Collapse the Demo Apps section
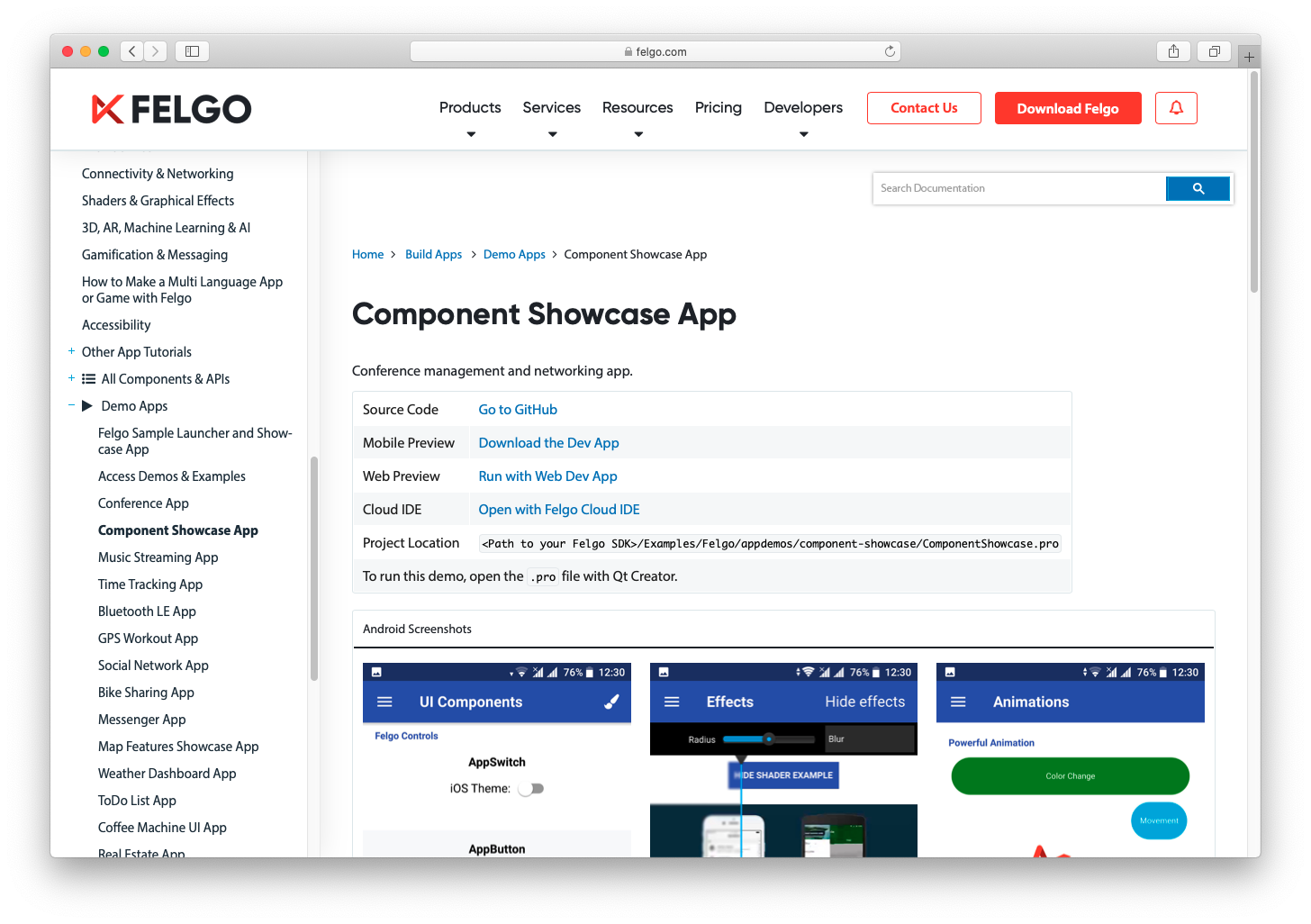Viewport: 1311px width, 924px height. (x=71, y=405)
